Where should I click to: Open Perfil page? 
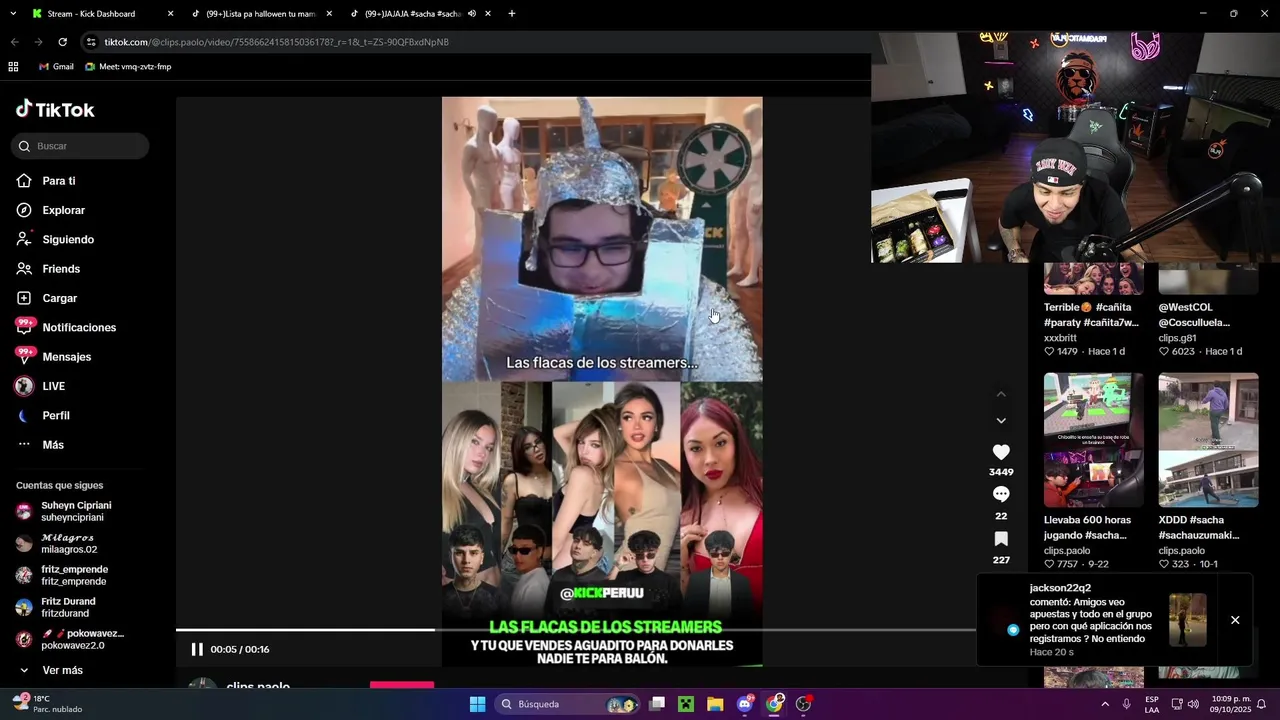pyautogui.click(x=44, y=415)
